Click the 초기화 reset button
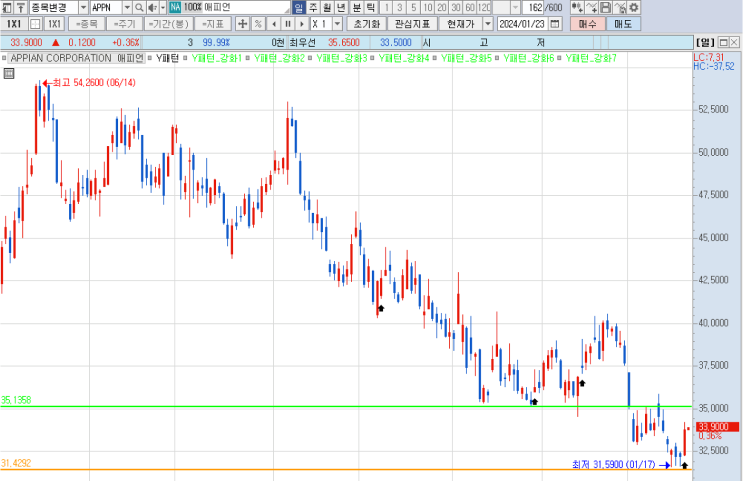This screenshot has width=743, height=481. point(366,24)
